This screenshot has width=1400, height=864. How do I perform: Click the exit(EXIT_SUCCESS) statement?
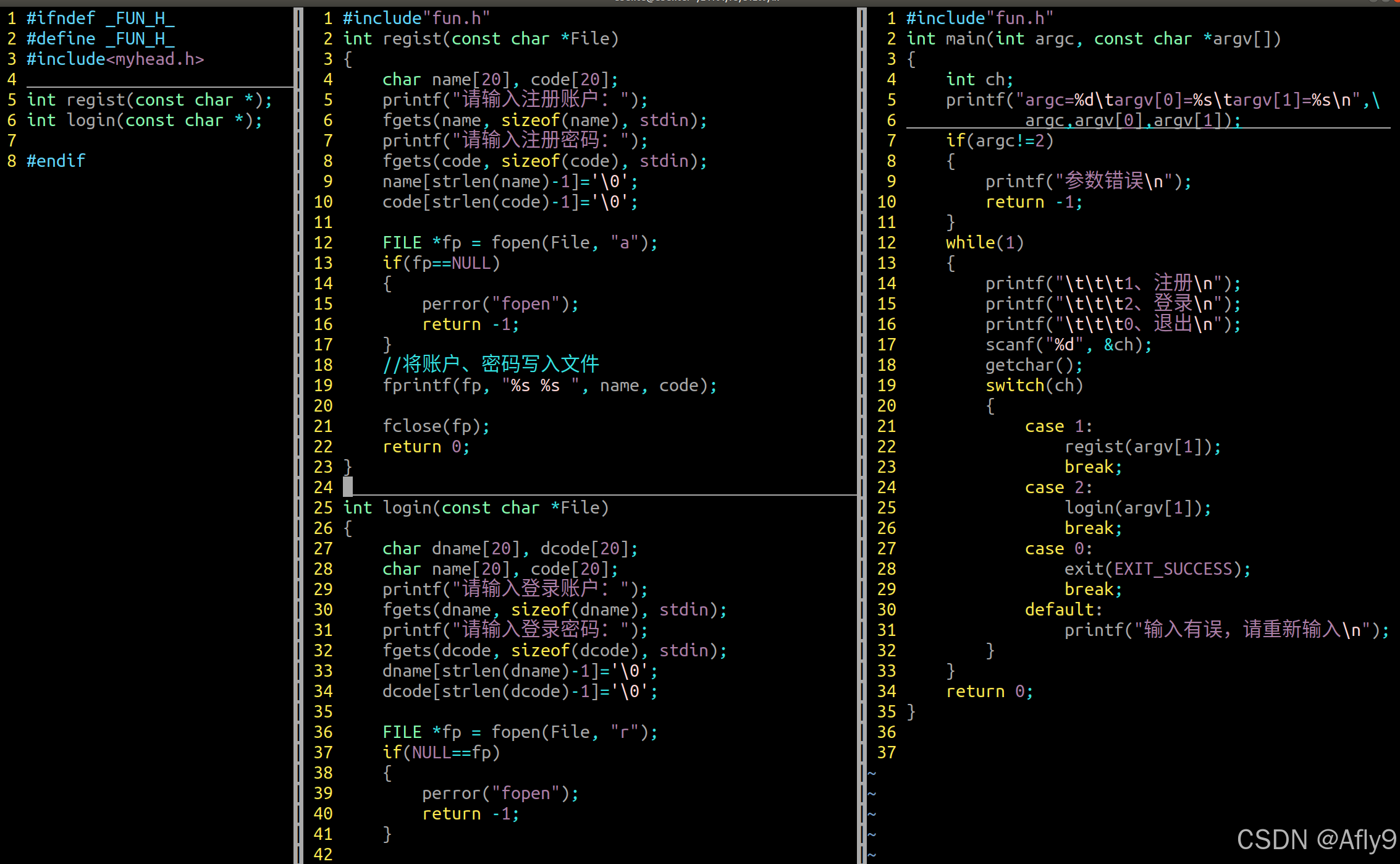(x=1157, y=569)
